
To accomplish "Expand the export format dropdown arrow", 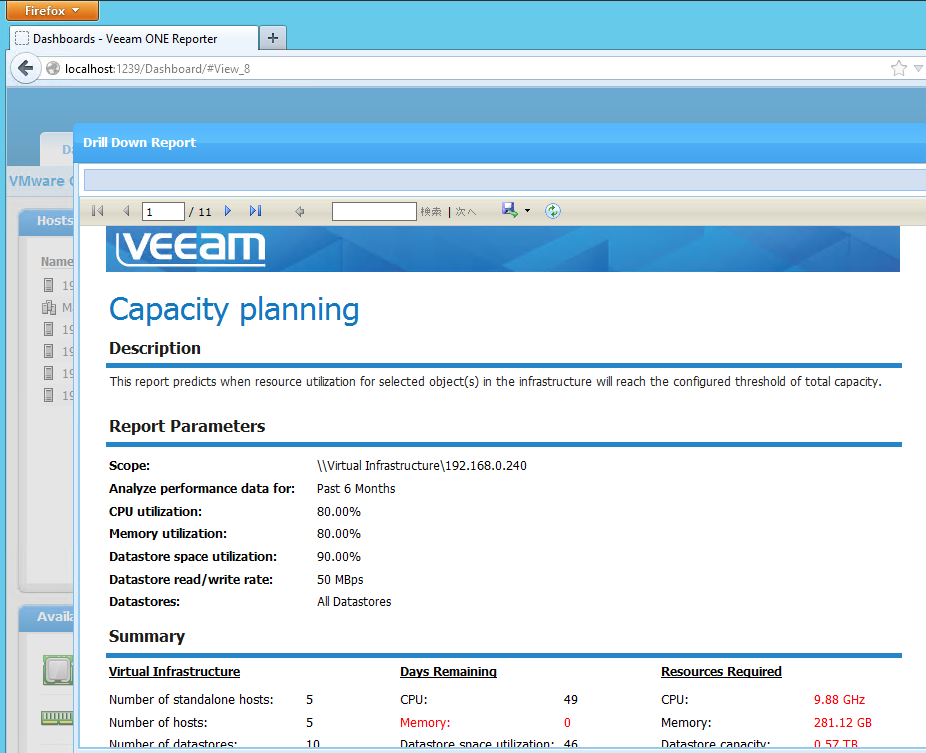I will coord(527,210).
